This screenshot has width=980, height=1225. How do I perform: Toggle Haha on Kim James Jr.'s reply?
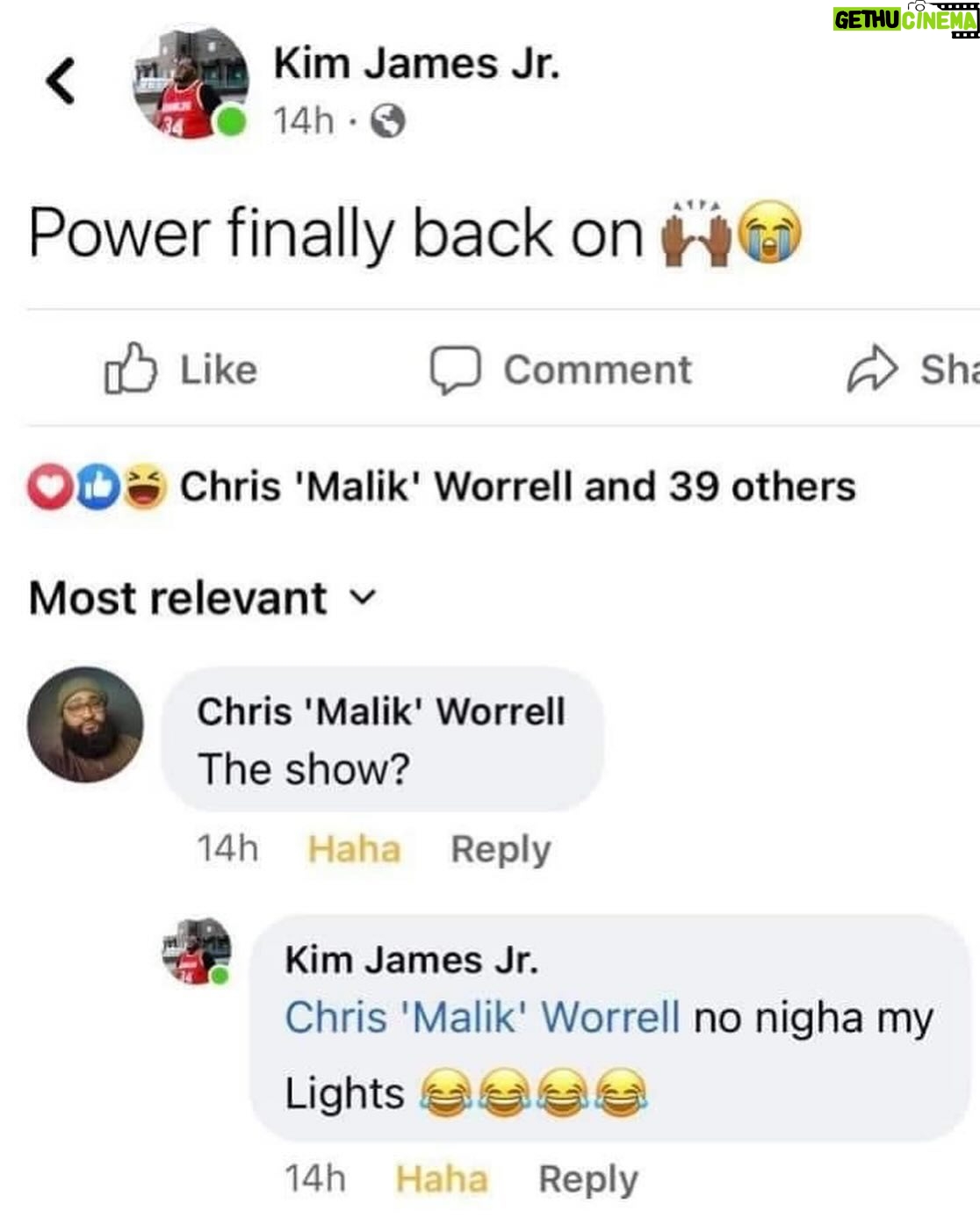tap(441, 1178)
